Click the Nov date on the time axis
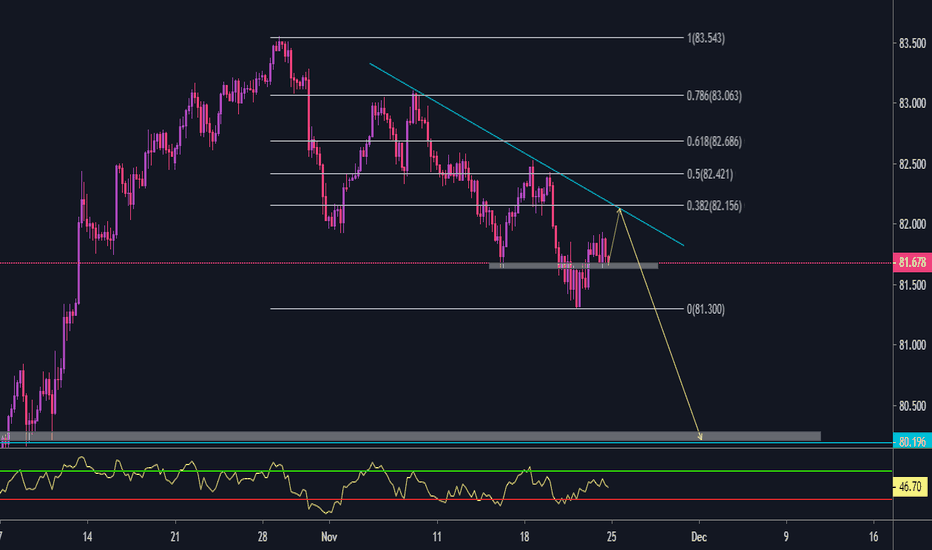The image size is (932, 550). (329, 536)
